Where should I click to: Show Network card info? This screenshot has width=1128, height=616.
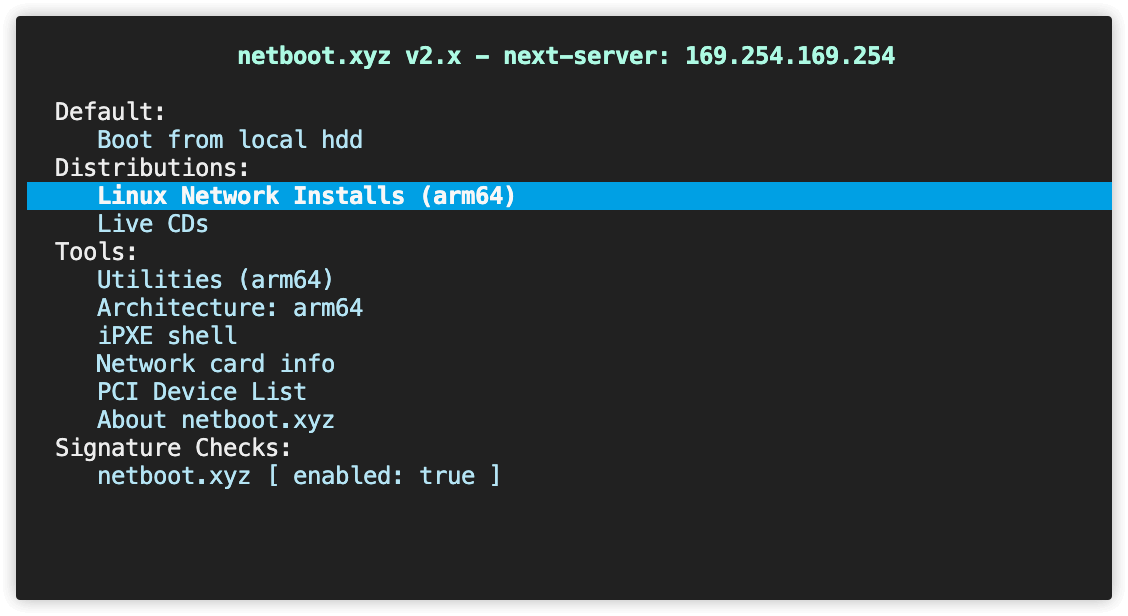coord(215,363)
